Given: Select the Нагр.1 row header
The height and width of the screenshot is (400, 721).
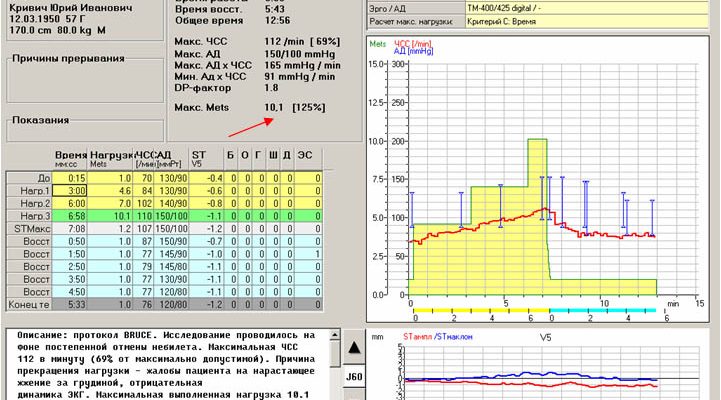Looking at the screenshot, I should 27,189.
